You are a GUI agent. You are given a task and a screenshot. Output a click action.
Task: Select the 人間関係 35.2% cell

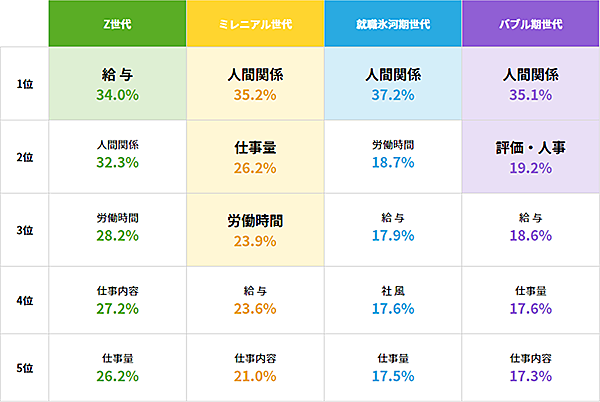pyautogui.click(x=255, y=84)
